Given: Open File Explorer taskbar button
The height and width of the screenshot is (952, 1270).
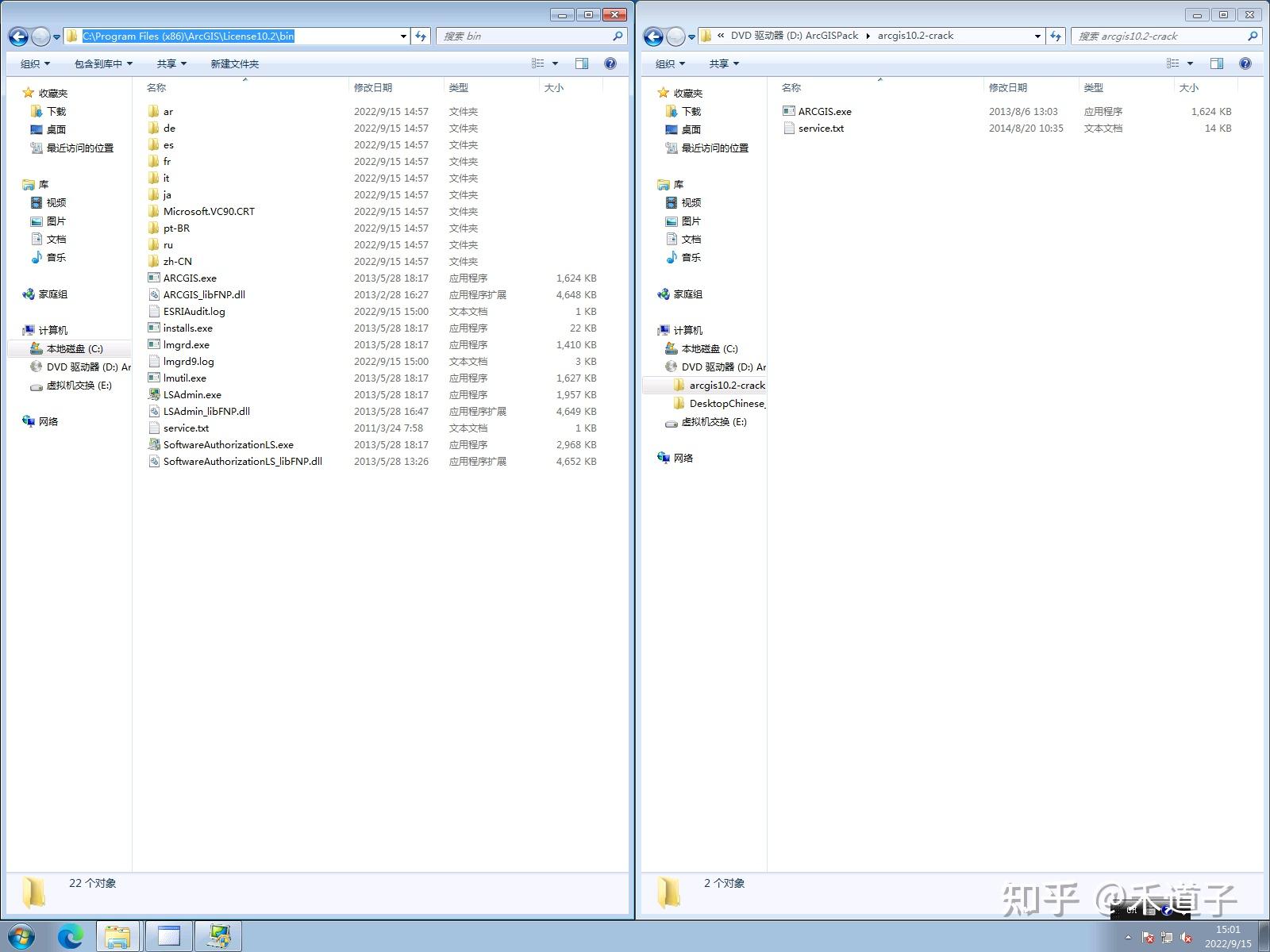Looking at the screenshot, I should coord(118,937).
